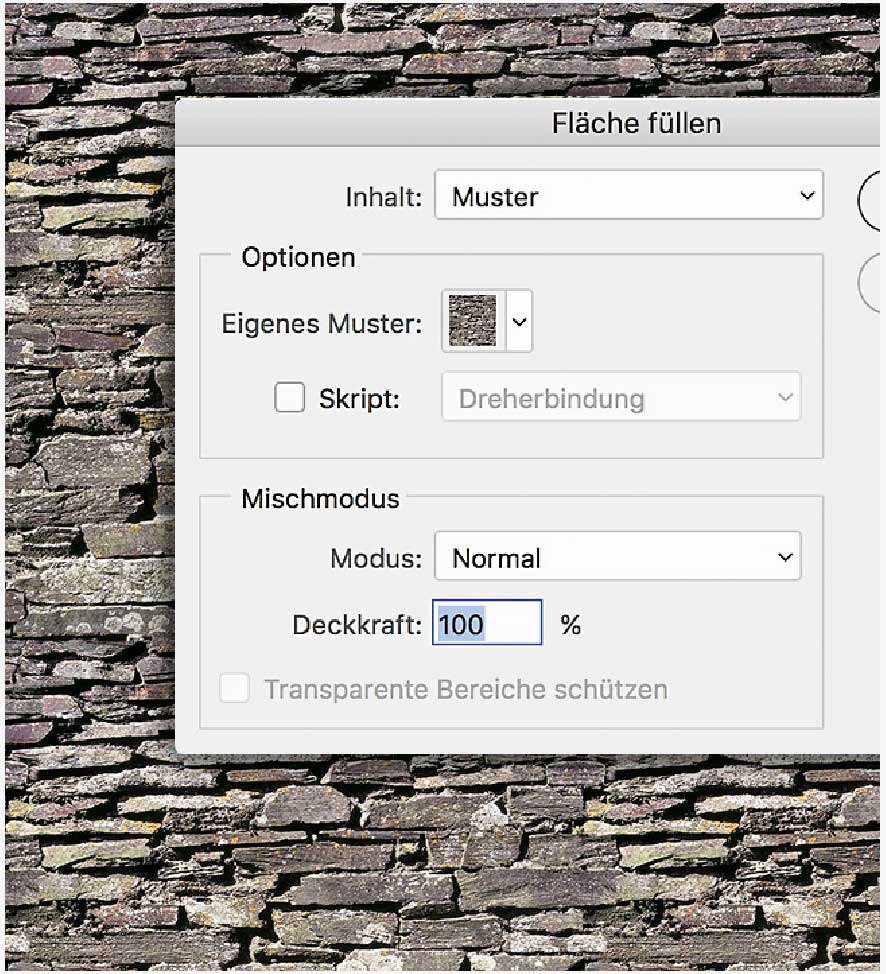
Task: Click the Mischmodus group heading
Action: (x=320, y=498)
